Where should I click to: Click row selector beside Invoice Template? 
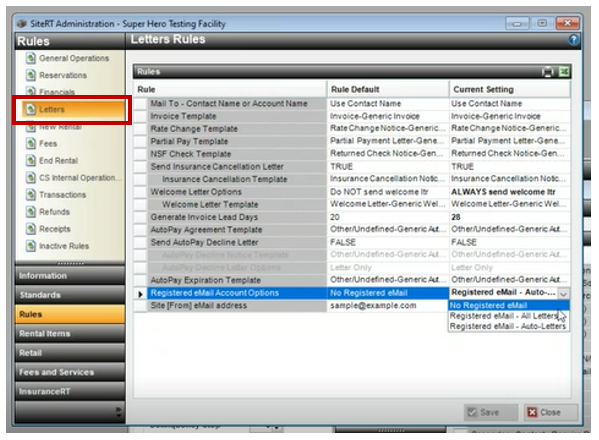pos(140,116)
